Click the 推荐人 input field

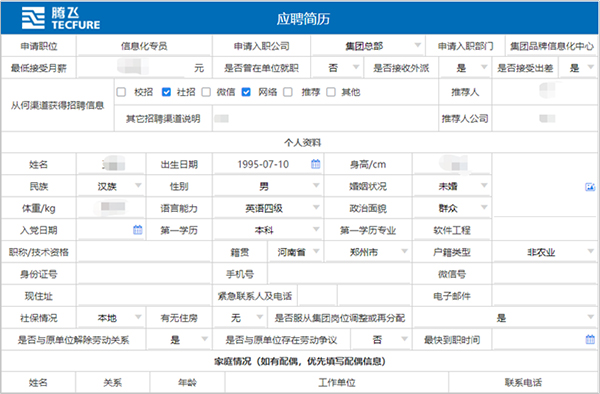tap(545, 92)
